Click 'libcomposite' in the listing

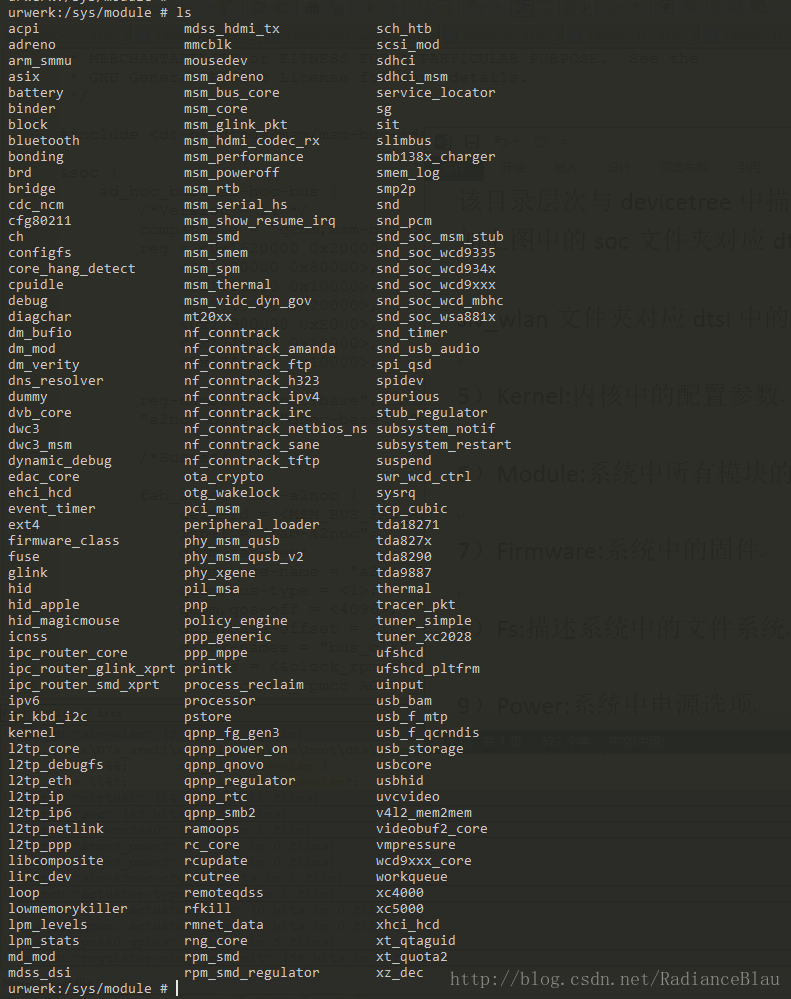[x=55, y=860]
